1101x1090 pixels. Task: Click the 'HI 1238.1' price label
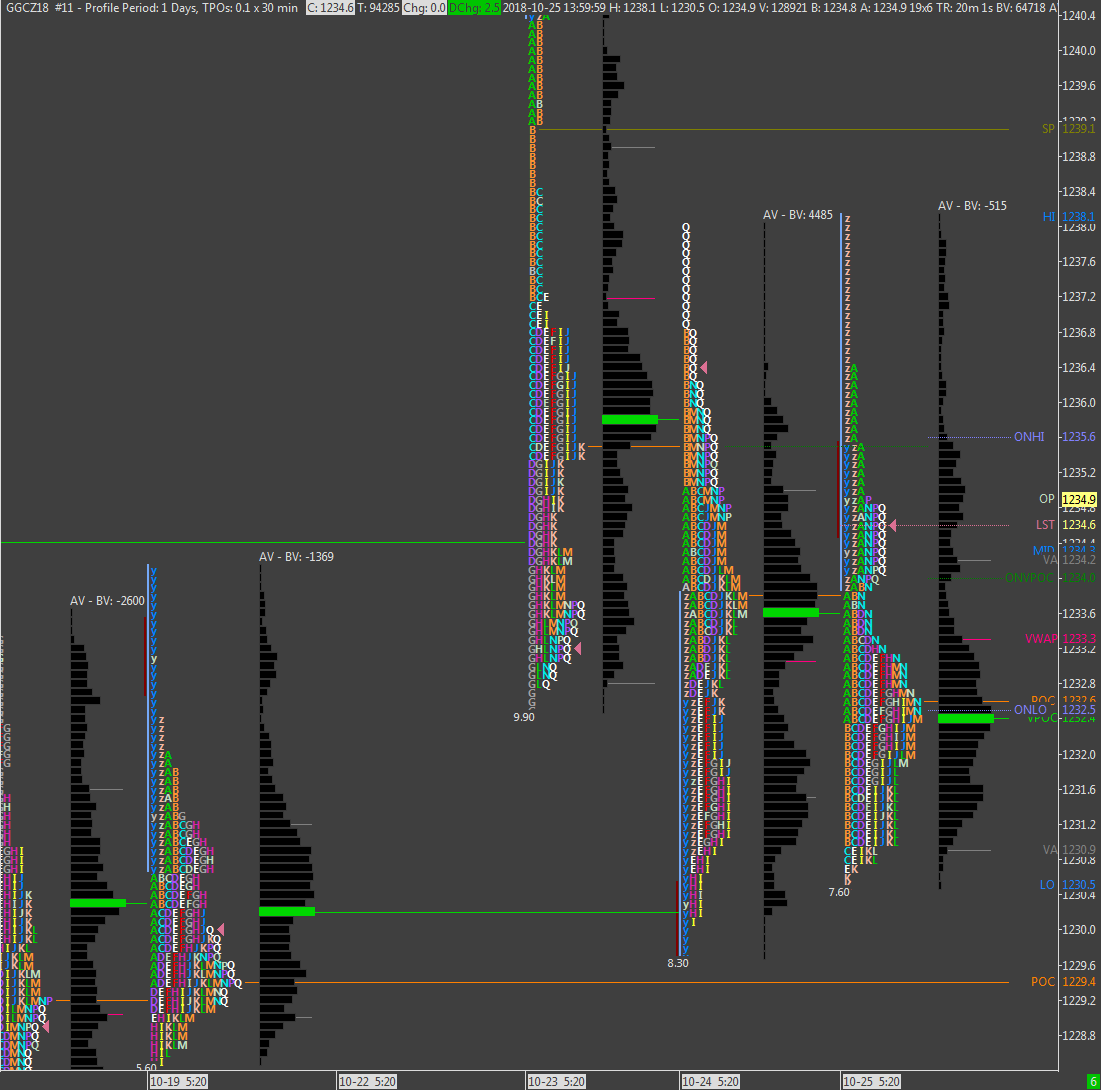(x=1069, y=217)
